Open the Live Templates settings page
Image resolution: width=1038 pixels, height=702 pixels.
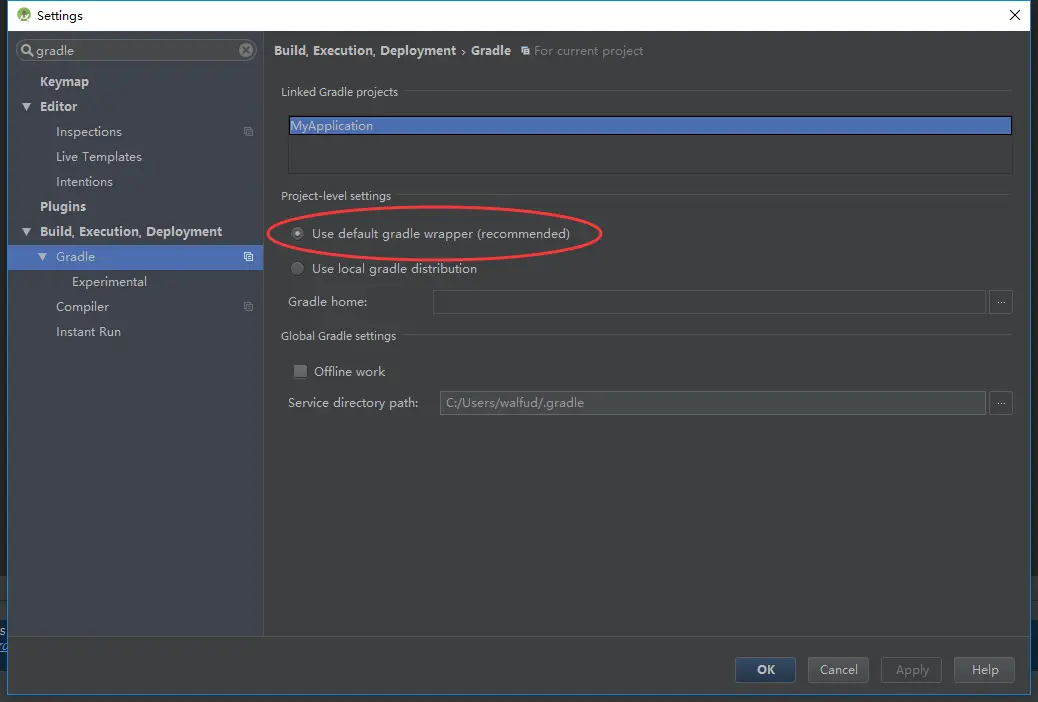pos(99,157)
